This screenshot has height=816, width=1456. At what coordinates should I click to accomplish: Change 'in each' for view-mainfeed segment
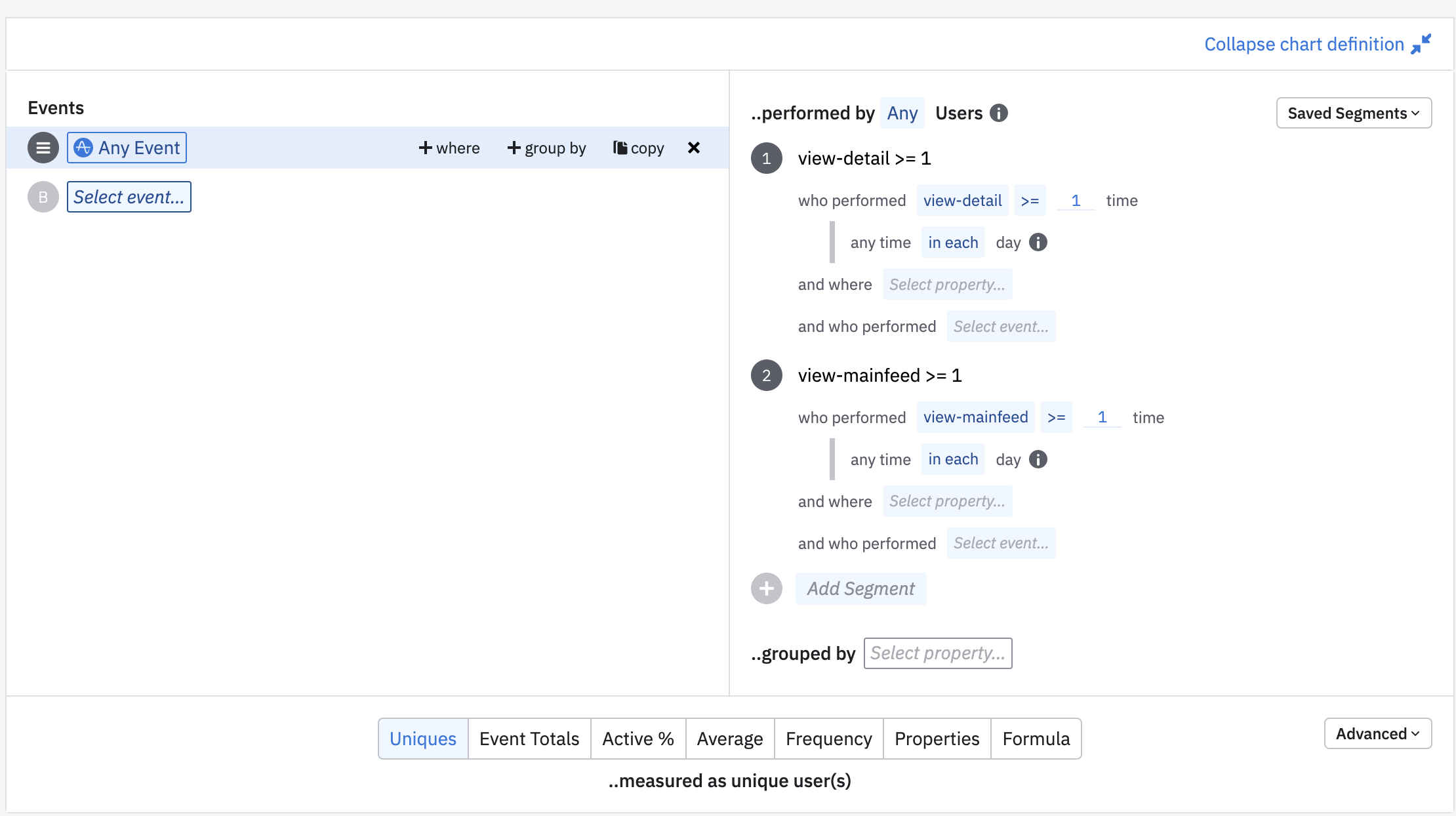tap(952, 459)
